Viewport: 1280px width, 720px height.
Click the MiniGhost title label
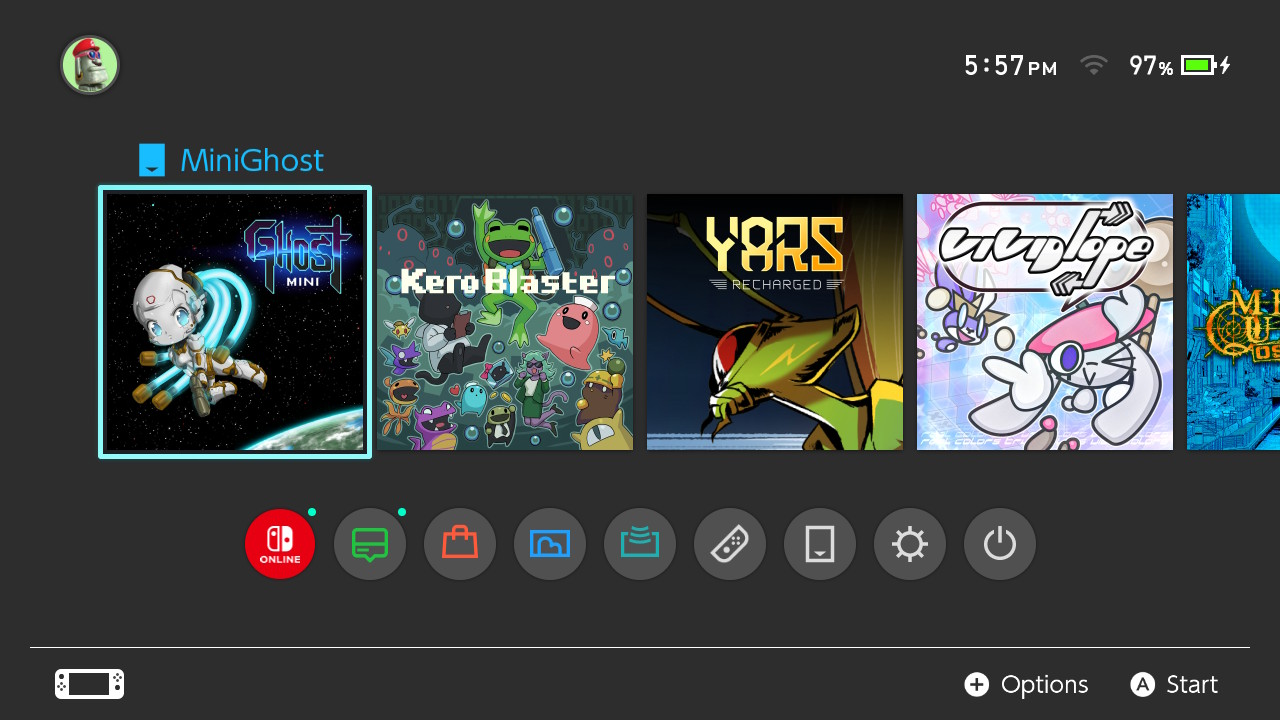click(x=252, y=160)
